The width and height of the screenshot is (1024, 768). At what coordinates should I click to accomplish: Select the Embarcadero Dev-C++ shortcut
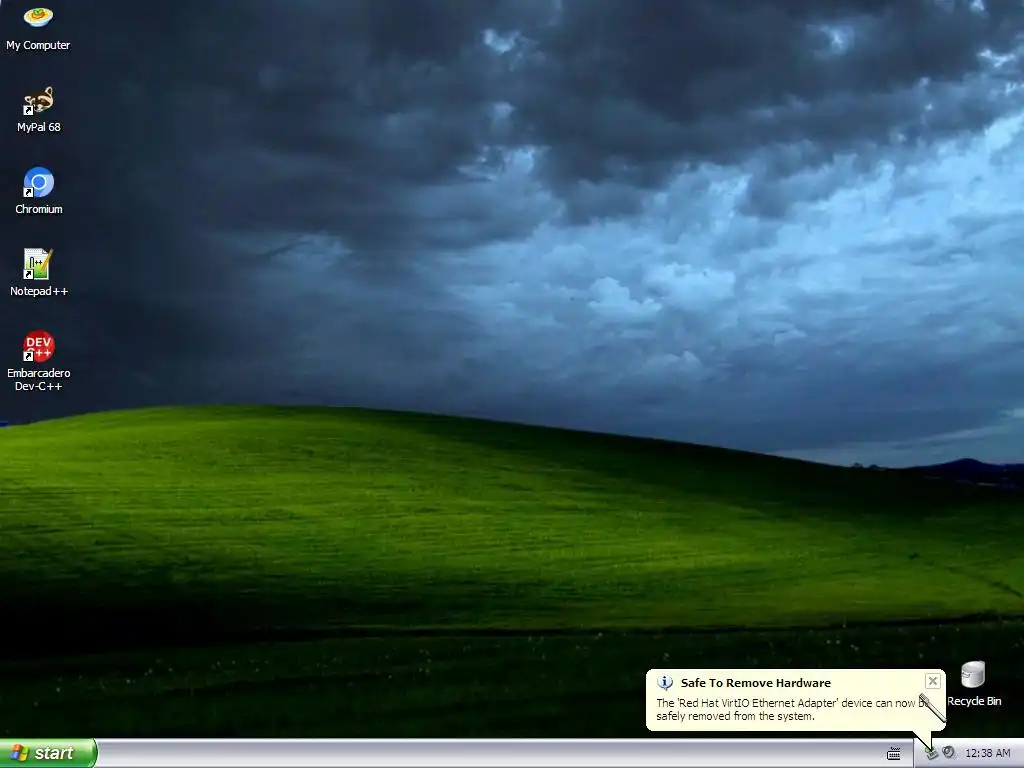click(39, 361)
